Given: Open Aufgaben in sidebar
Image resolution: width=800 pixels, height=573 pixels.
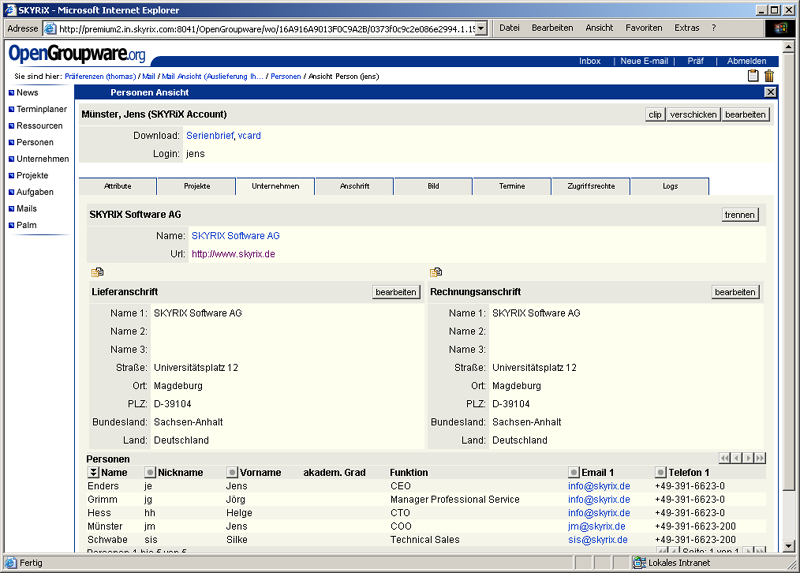Looking at the screenshot, I should 35,192.
